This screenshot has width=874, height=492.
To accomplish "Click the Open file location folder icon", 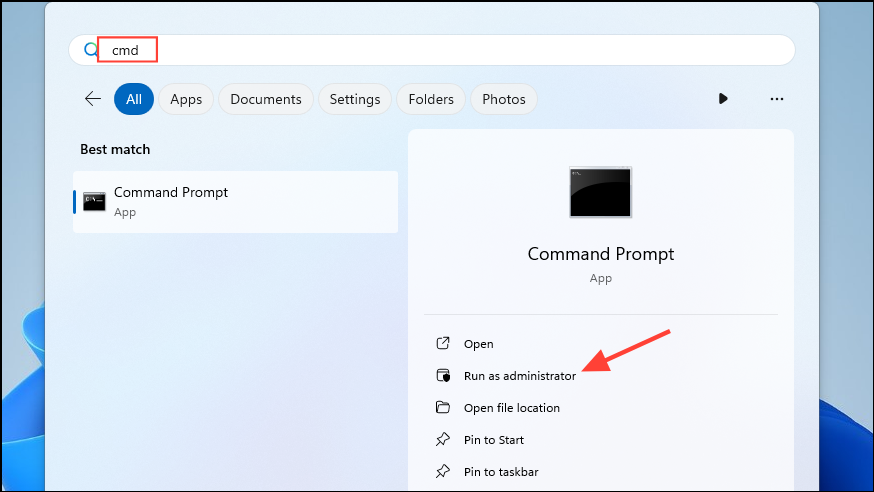I will 443,407.
